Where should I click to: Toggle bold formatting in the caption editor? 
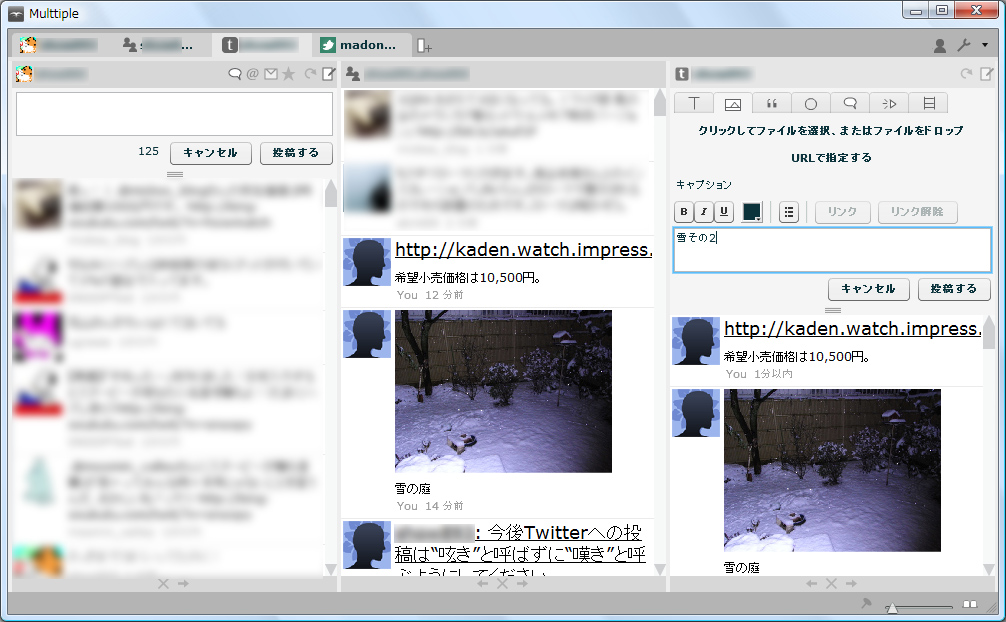pyautogui.click(x=683, y=212)
